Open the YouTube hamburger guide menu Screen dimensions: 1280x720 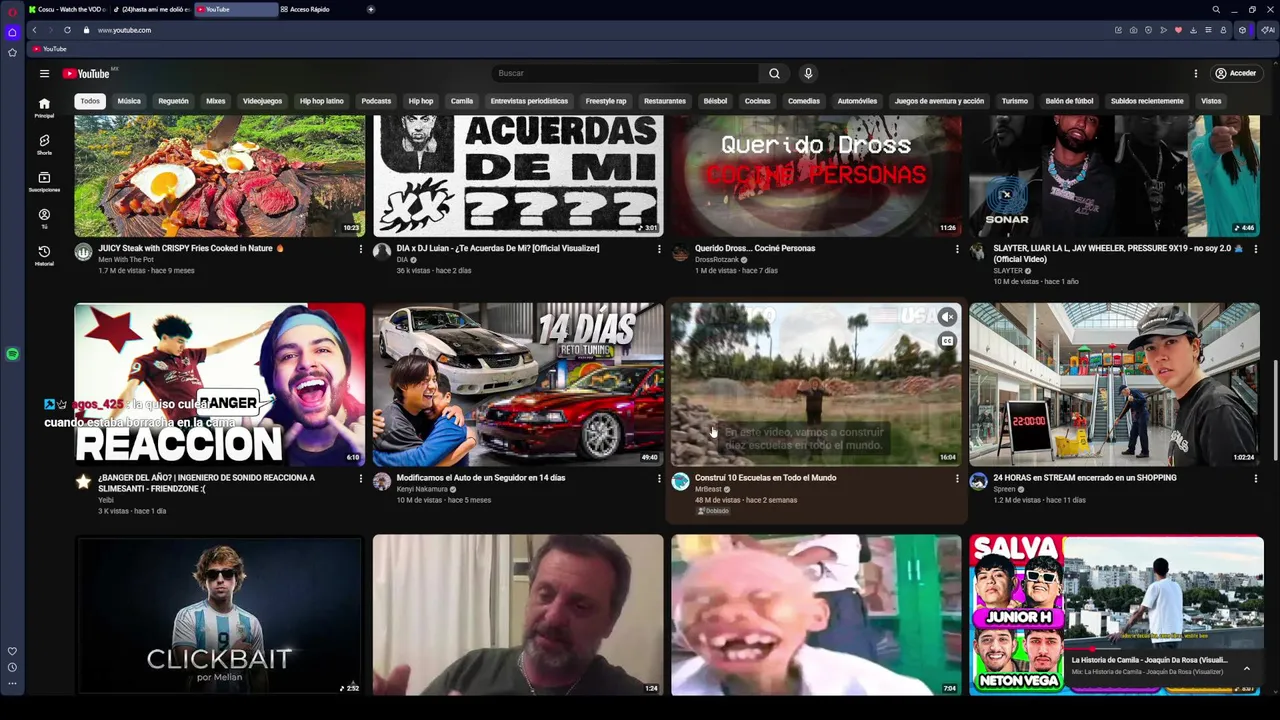[x=44, y=73]
